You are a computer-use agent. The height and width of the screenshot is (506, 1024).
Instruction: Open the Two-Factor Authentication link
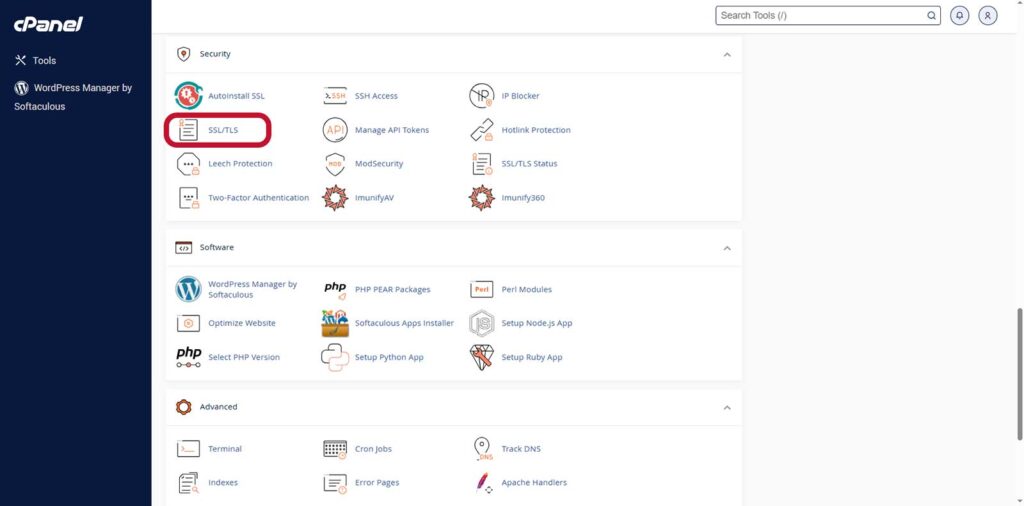pyautogui.click(x=259, y=198)
